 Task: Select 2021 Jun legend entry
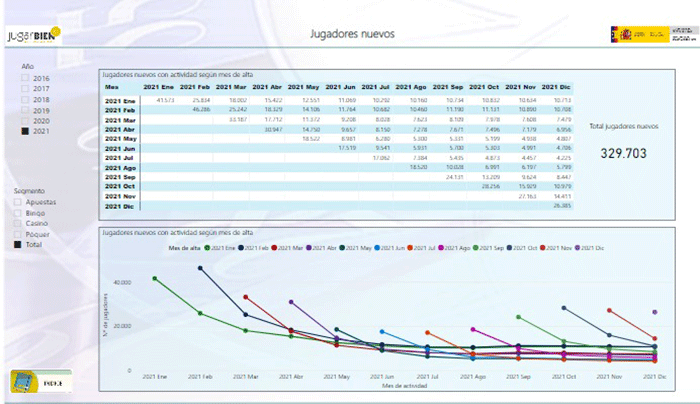pos(390,248)
